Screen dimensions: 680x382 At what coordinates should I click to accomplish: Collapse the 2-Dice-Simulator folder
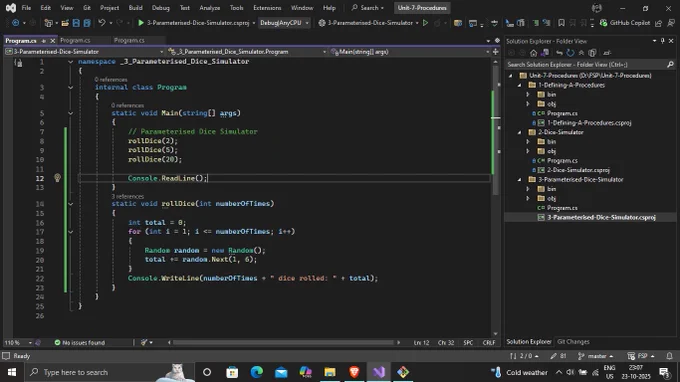coord(520,132)
